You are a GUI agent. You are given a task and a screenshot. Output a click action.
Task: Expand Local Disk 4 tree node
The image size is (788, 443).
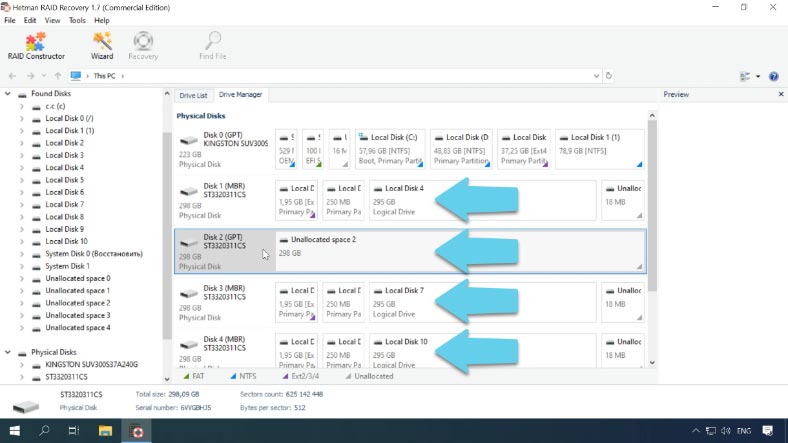click(x=22, y=168)
